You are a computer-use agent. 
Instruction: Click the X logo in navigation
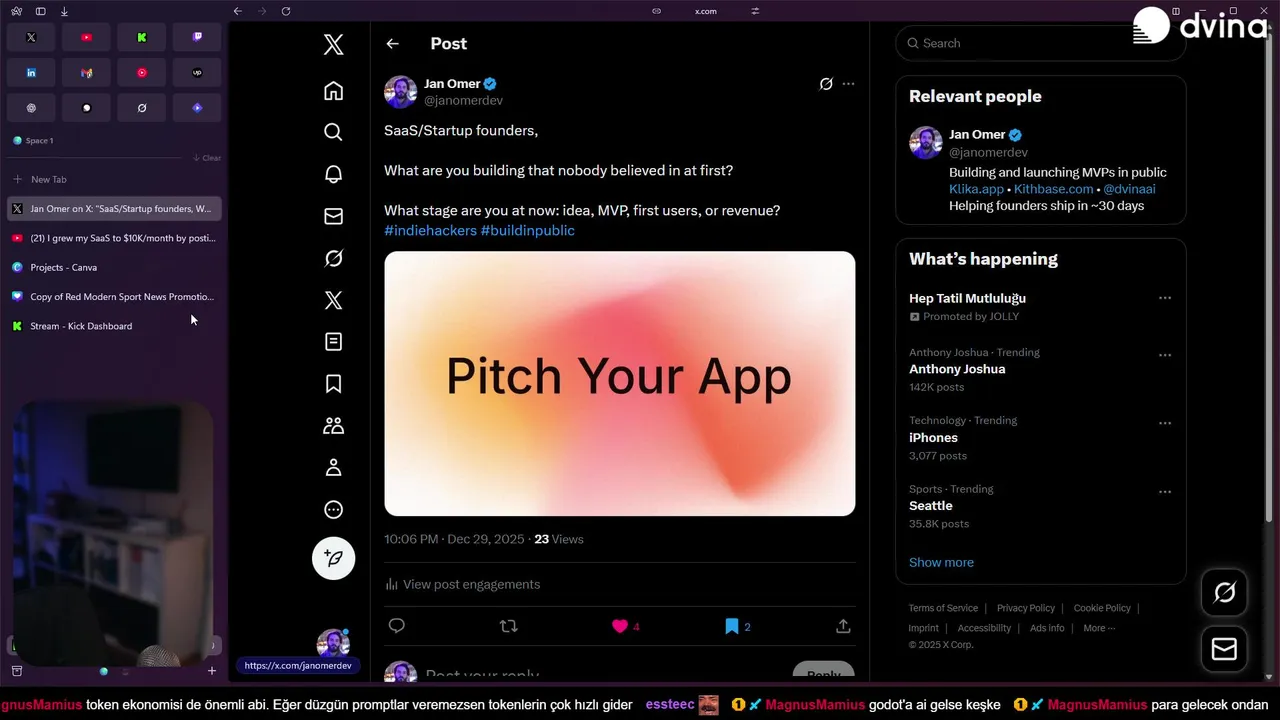334,44
